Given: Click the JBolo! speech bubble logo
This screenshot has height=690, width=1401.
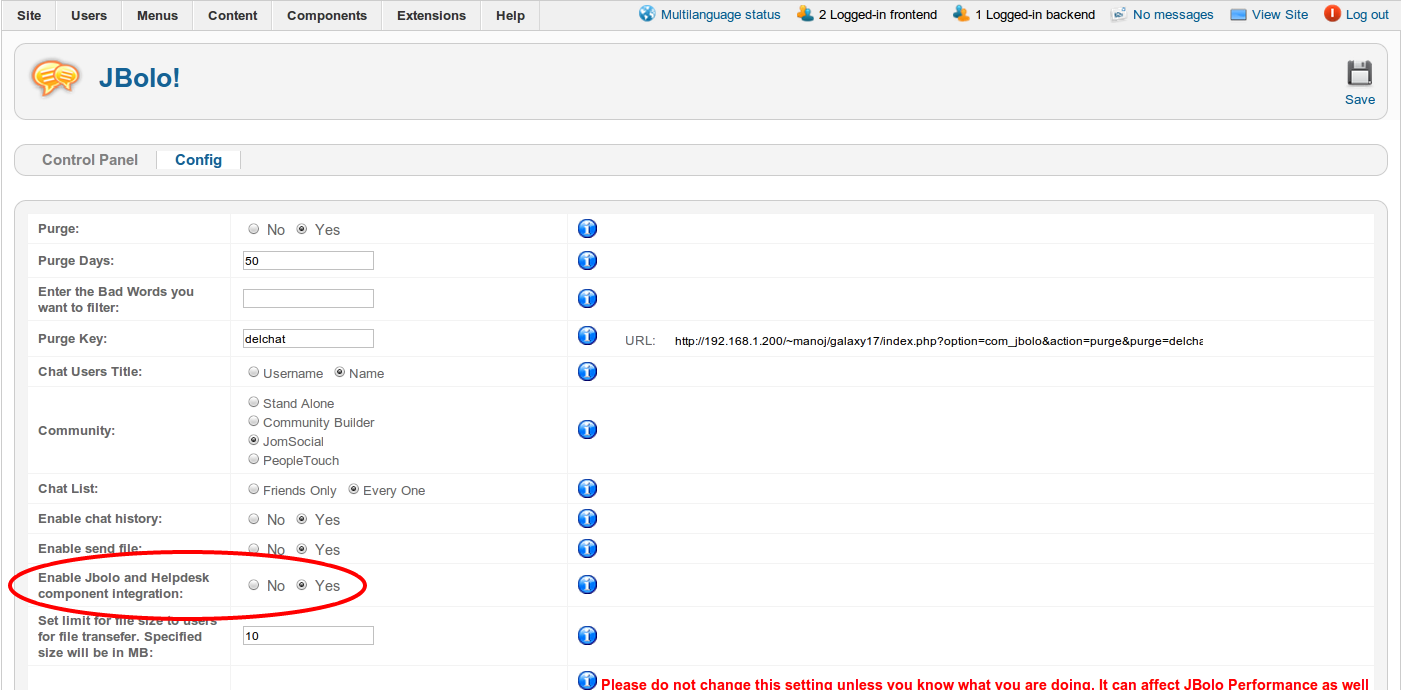Looking at the screenshot, I should coord(55,77).
